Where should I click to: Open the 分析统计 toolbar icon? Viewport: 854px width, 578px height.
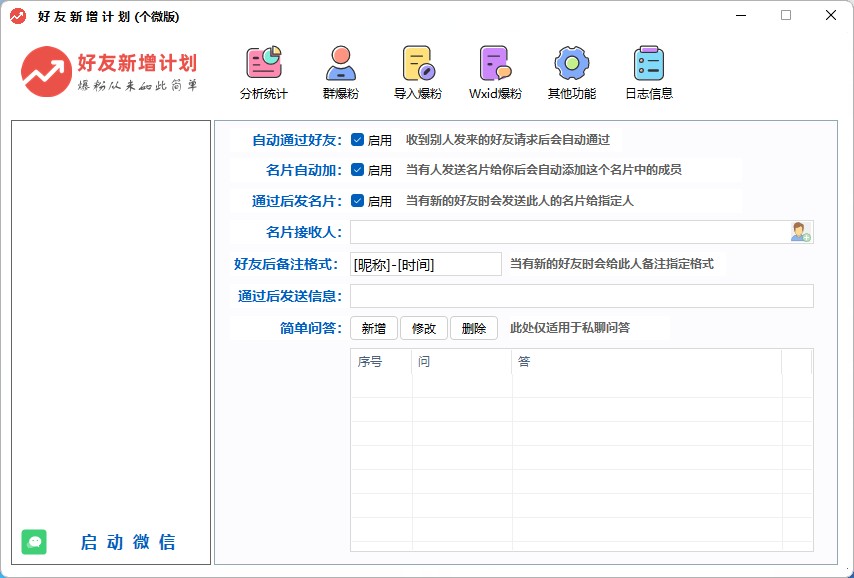click(x=264, y=64)
